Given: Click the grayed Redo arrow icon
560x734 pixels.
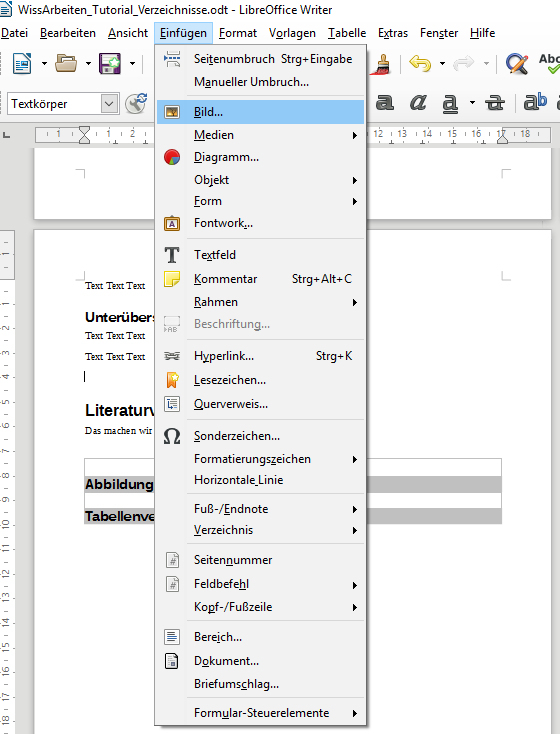Looking at the screenshot, I should click(x=464, y=63).
